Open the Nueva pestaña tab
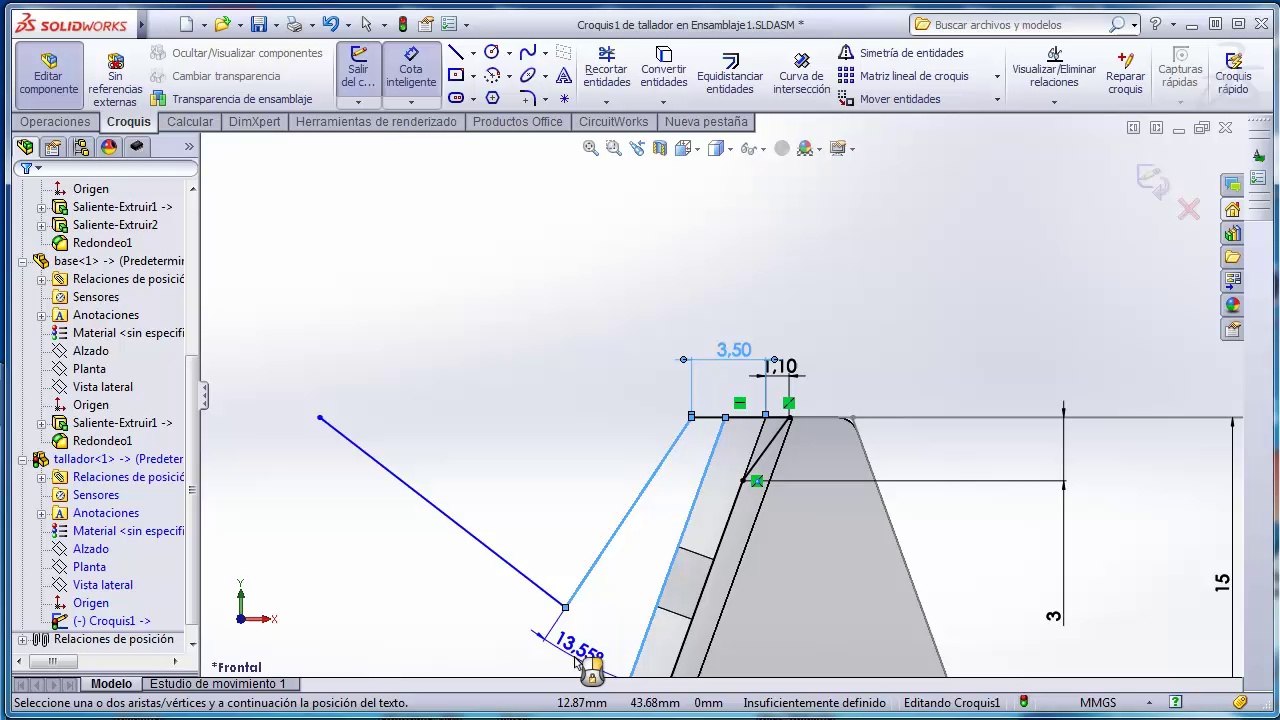This screenshot has width=1280, height=720. [x=706, y=122]
